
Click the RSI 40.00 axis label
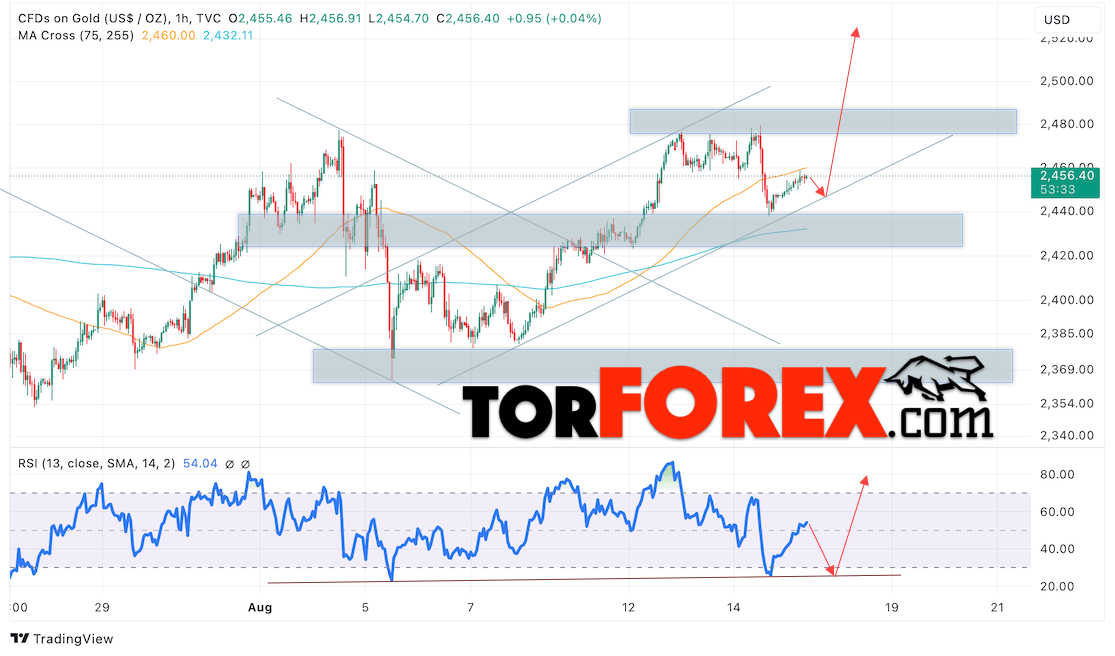tap(1057, 549)
